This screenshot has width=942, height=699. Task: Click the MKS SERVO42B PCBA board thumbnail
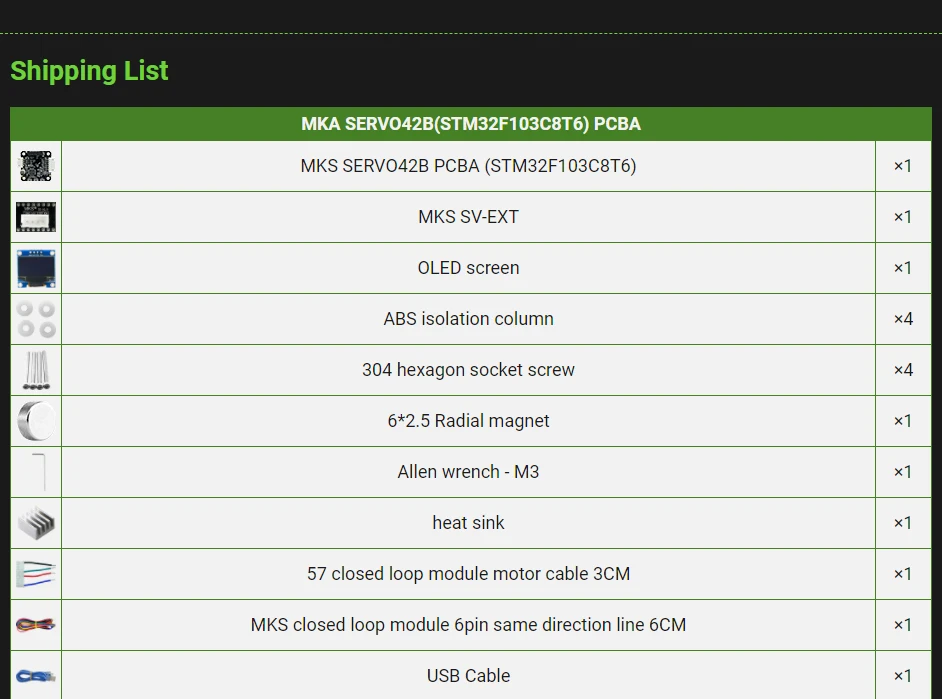pyautogui.click(x=36, y=166)
